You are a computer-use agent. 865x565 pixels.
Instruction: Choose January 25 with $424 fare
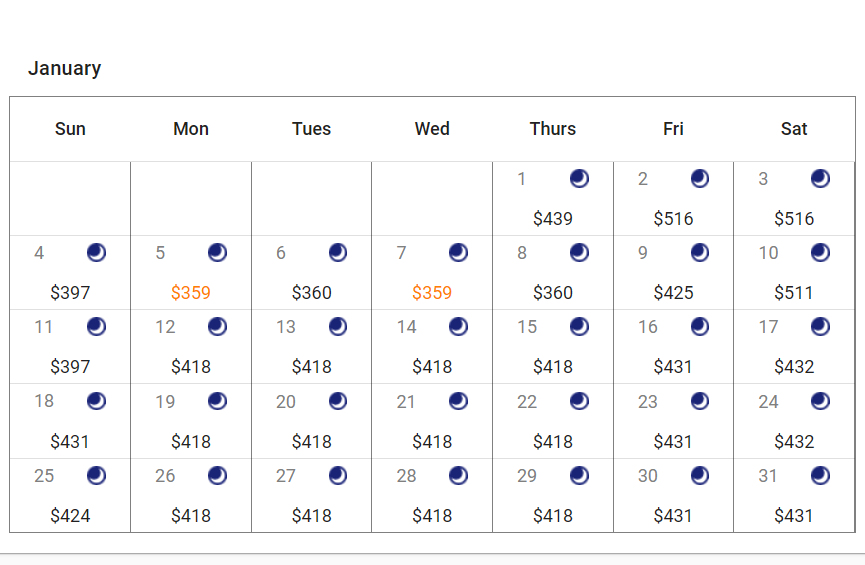click(x=70, y=516)
